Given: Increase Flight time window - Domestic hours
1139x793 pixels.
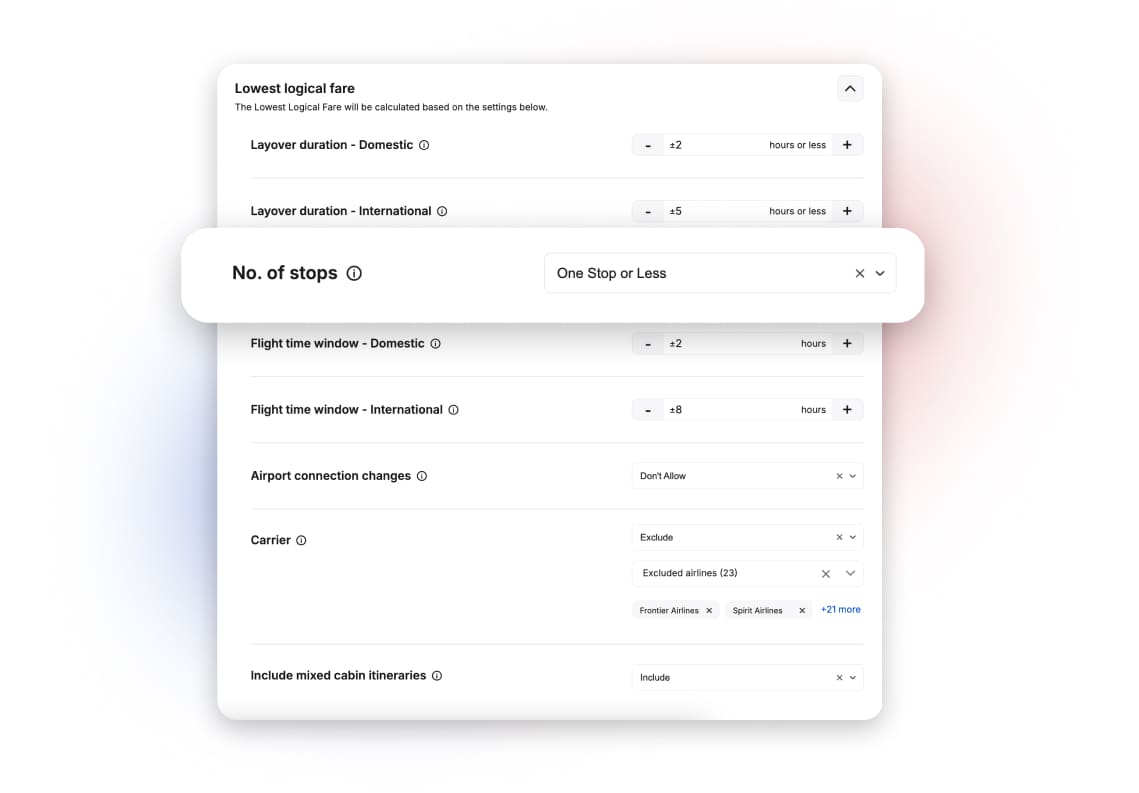Looking at the screenshot, I should [847, 343].
